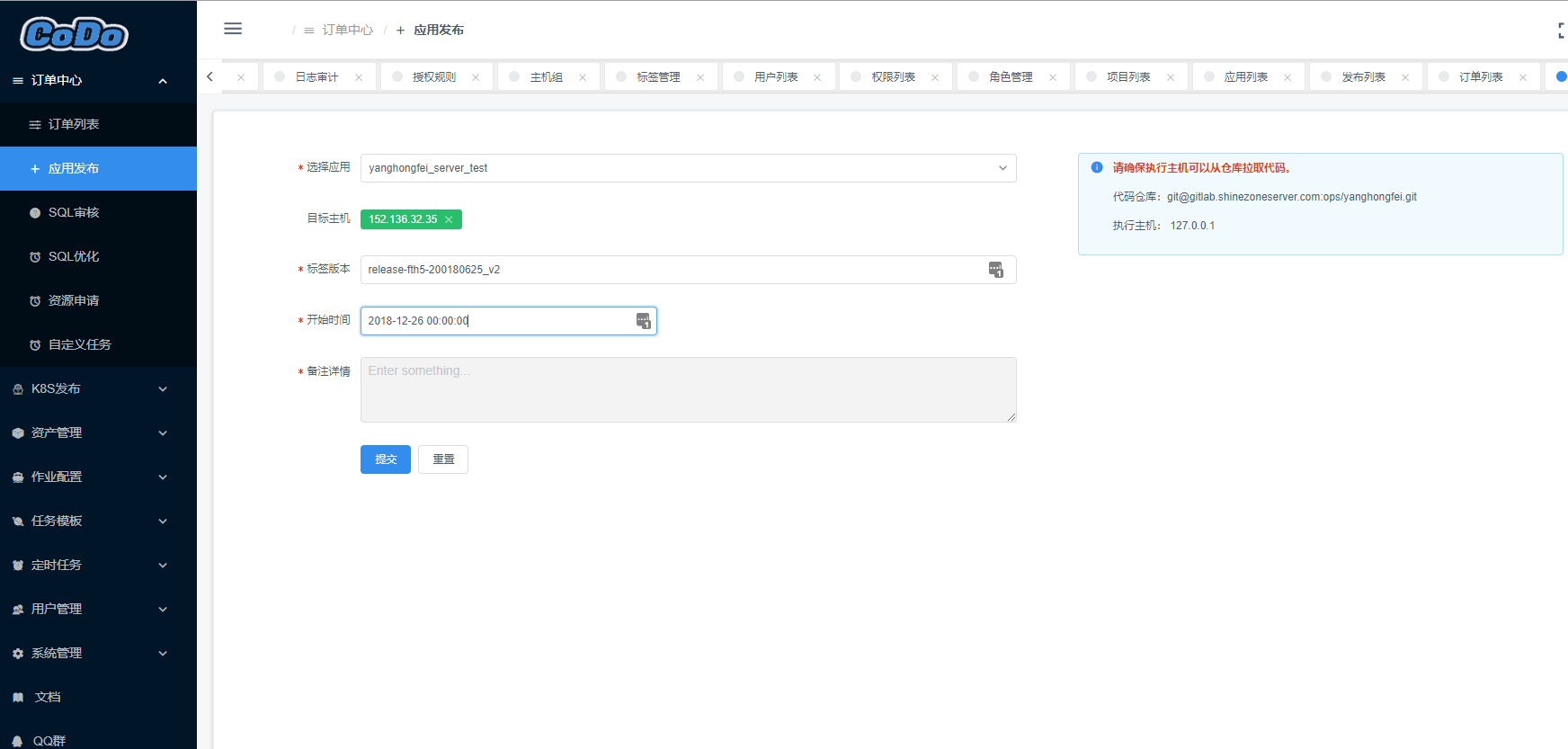
Task: Expand the 定时任务 sidebar menu
Action: [x=98, y=566]
